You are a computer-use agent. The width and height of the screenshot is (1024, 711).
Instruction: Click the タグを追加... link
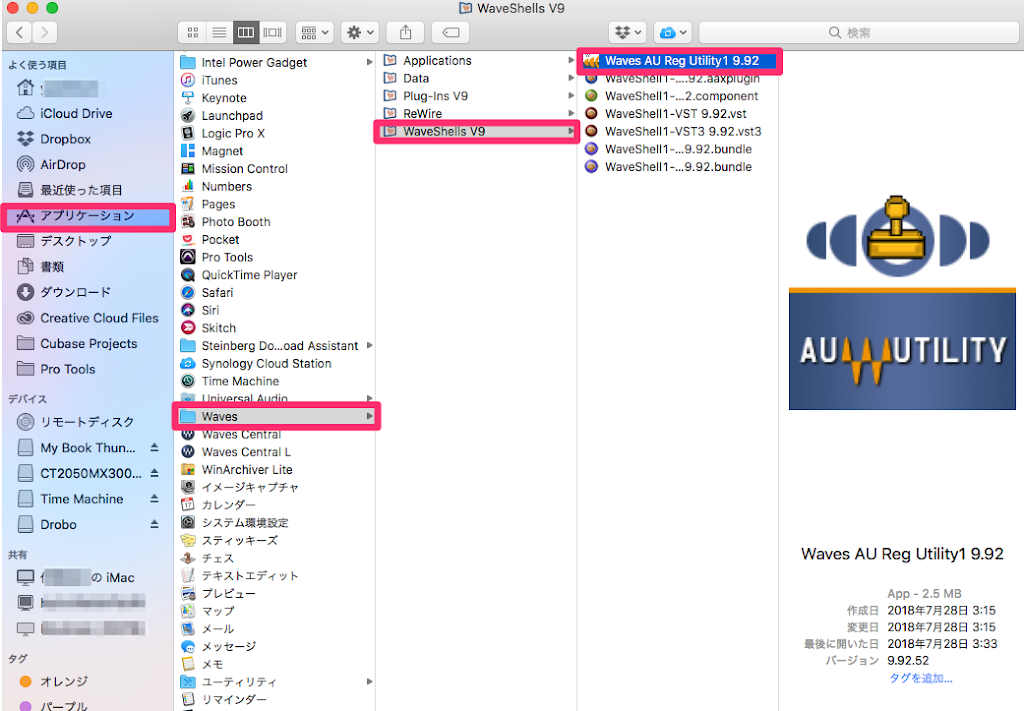(921, 678)
